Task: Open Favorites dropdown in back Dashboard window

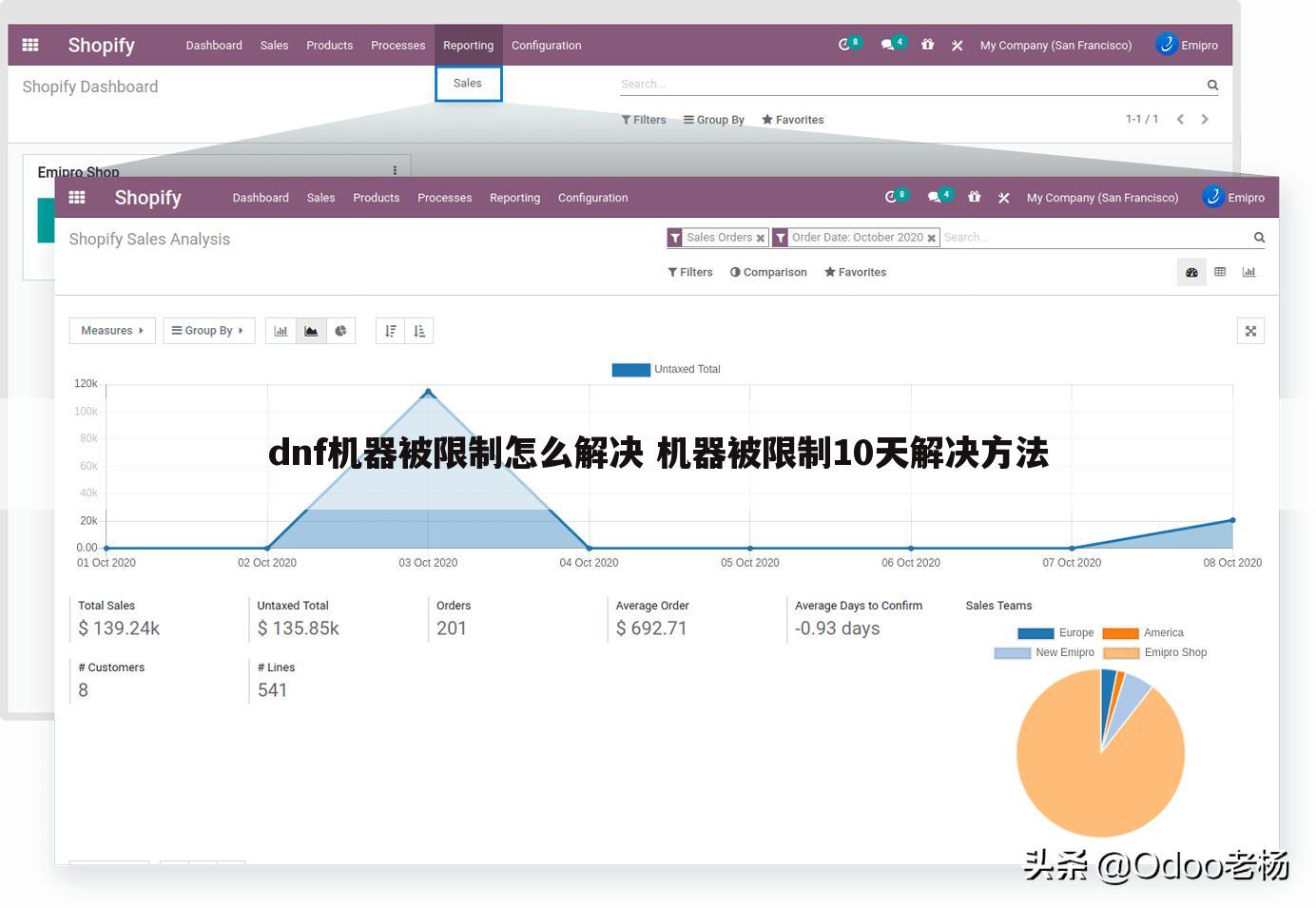Action: click(x=793, y=120)
